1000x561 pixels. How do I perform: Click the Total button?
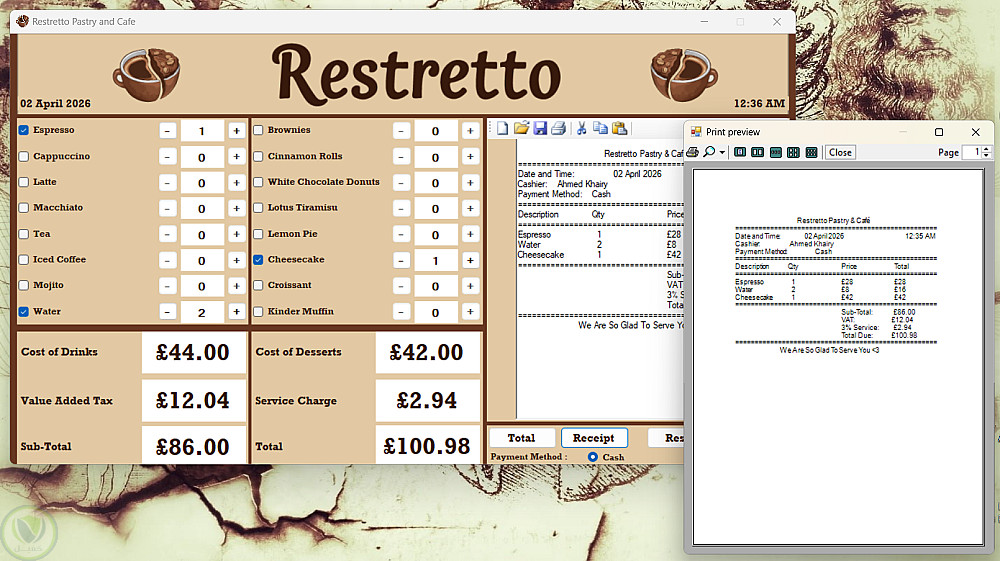click(522, 438)
